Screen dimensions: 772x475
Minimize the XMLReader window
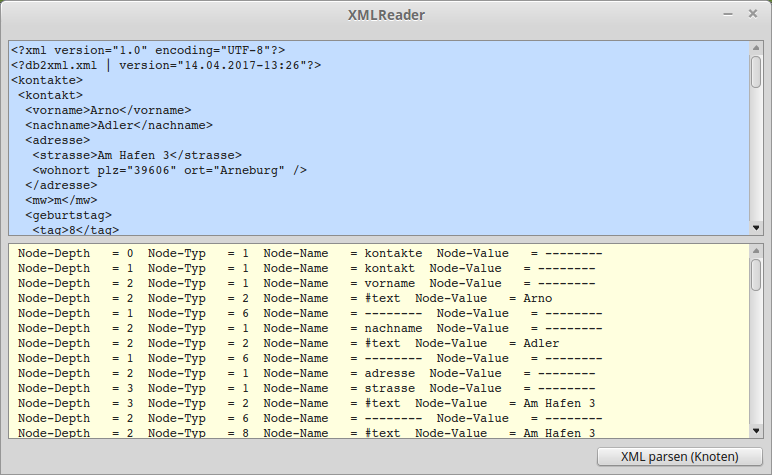pyautogui.click(x=725, y=15)
